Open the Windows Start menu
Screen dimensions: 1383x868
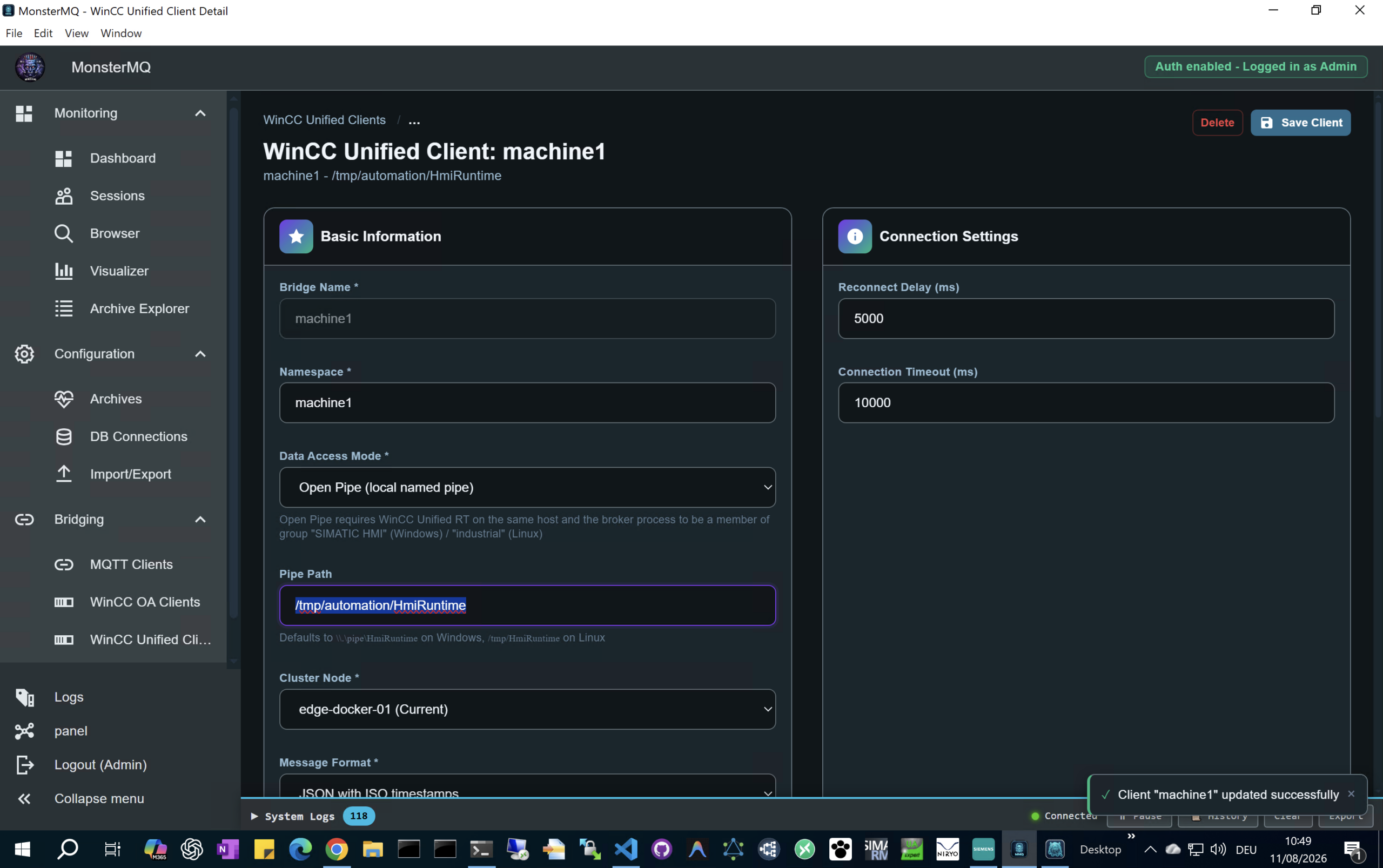22,849
